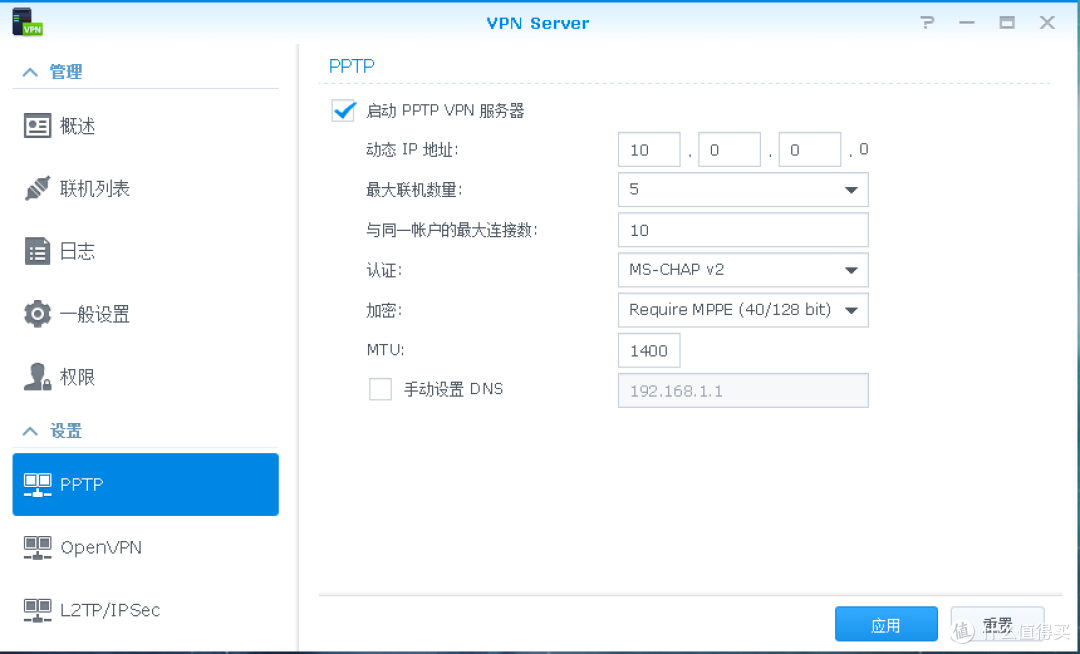
Task: Open the 权限 page
Action: (x=145, y=377)
